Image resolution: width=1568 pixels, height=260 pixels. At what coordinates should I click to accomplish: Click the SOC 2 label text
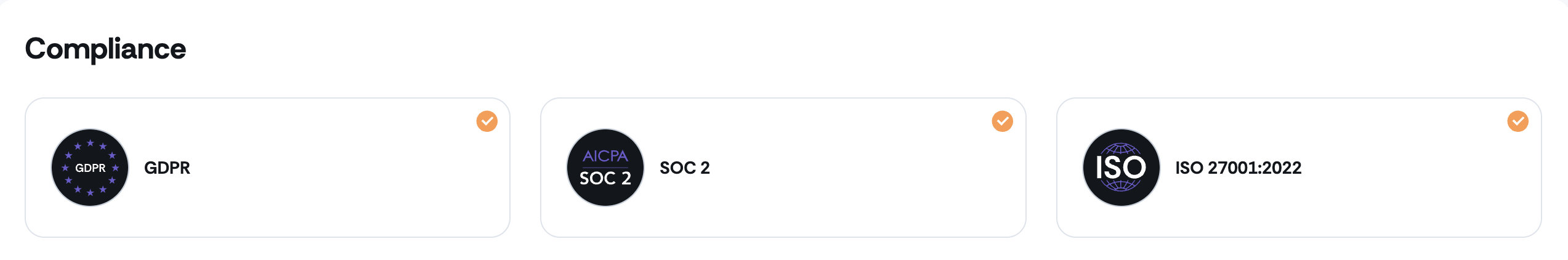tap(684, 168)
